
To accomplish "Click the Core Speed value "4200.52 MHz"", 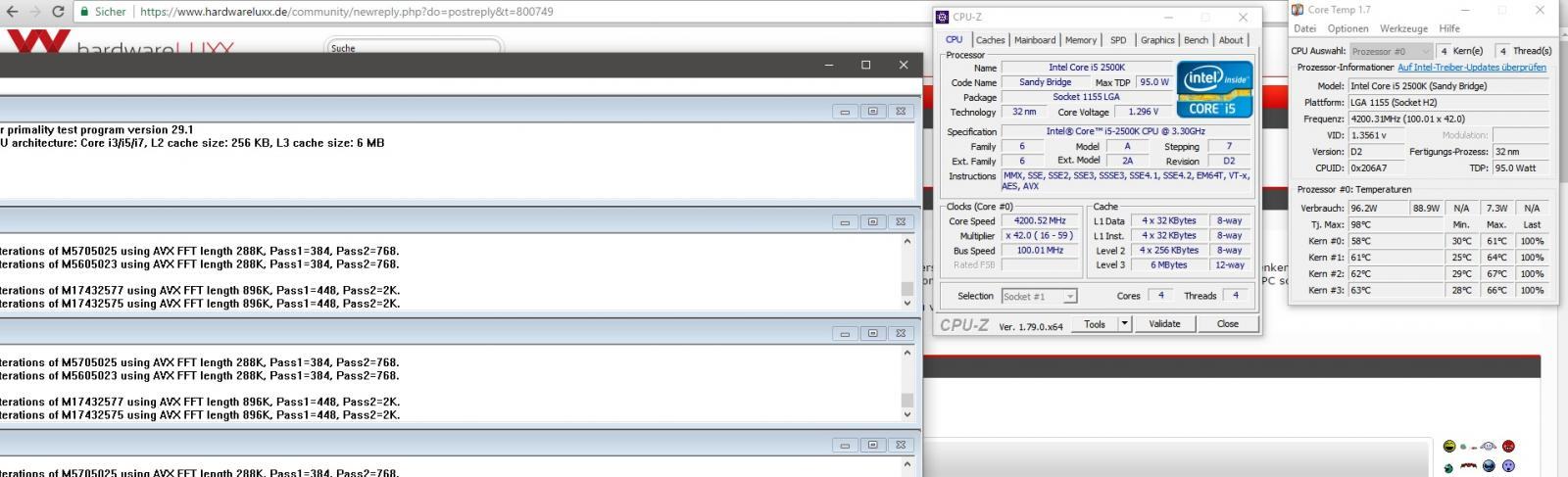I will coord(1039,221).
